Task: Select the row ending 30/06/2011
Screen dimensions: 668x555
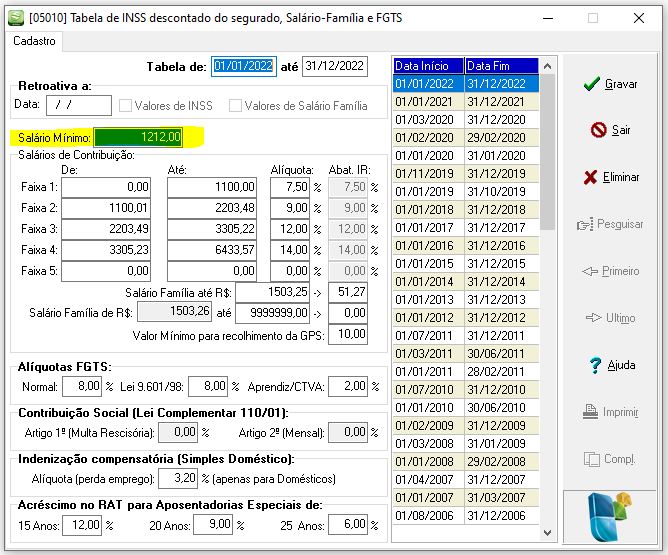Action: (466, 354)
